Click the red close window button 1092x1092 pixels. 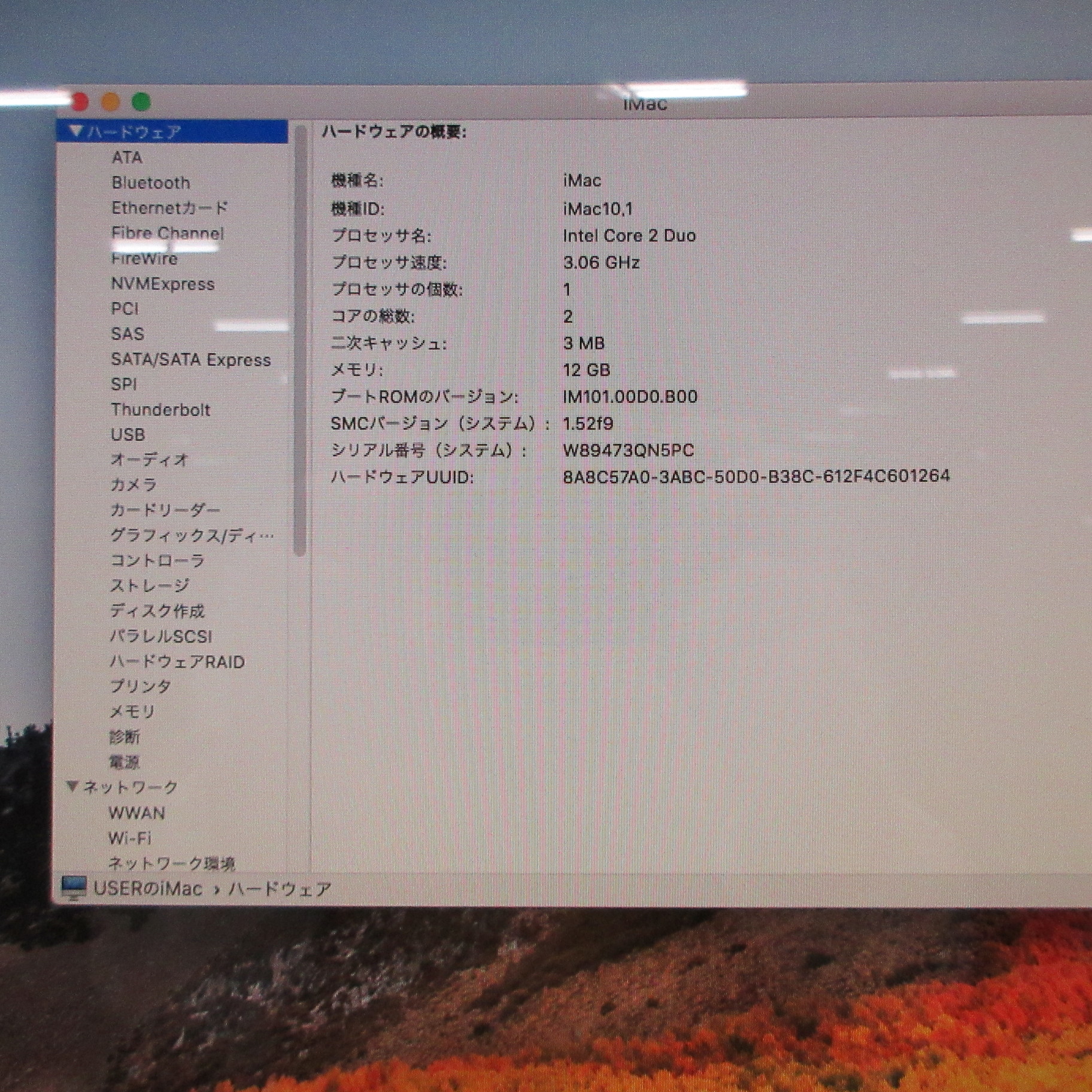tap(80, 102)
